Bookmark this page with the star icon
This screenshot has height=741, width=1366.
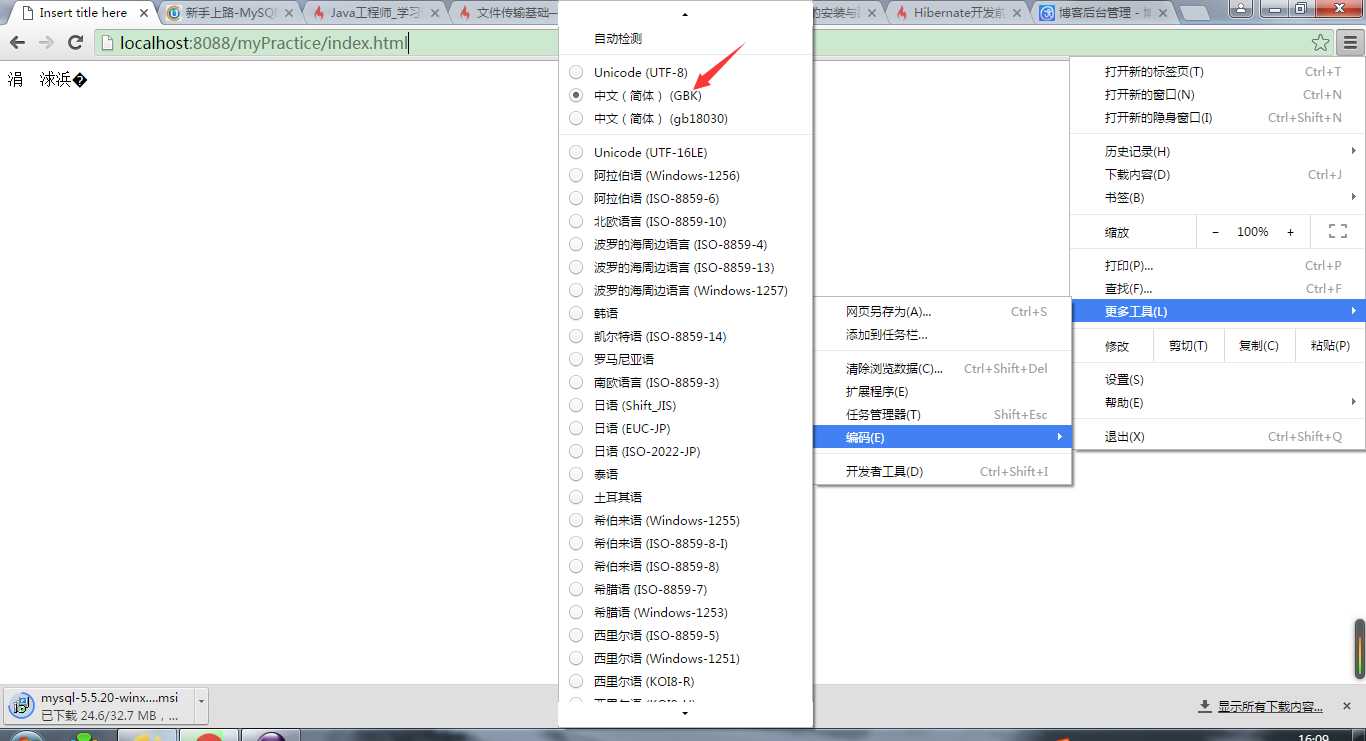coord(1320,43)
